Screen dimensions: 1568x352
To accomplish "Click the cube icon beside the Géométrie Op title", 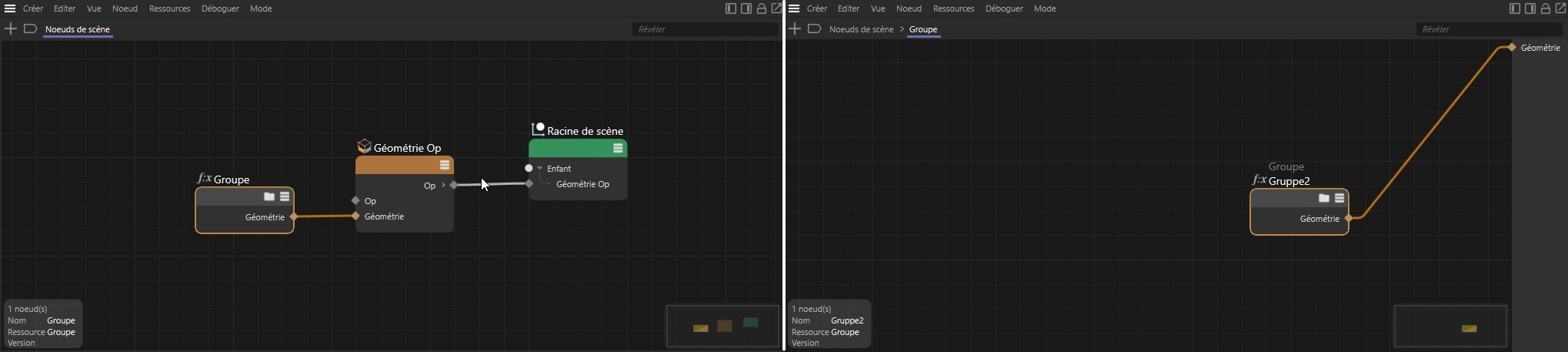I will (x=365, y=146).
